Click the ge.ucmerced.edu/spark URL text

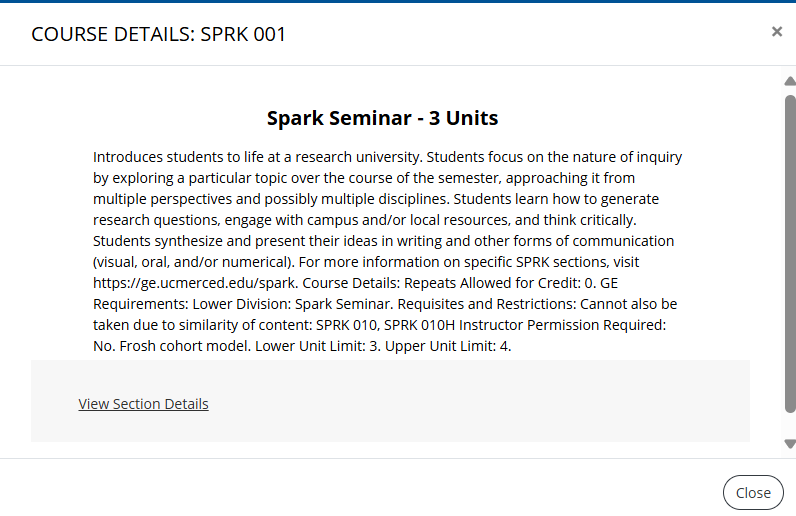tap(194, 283)
